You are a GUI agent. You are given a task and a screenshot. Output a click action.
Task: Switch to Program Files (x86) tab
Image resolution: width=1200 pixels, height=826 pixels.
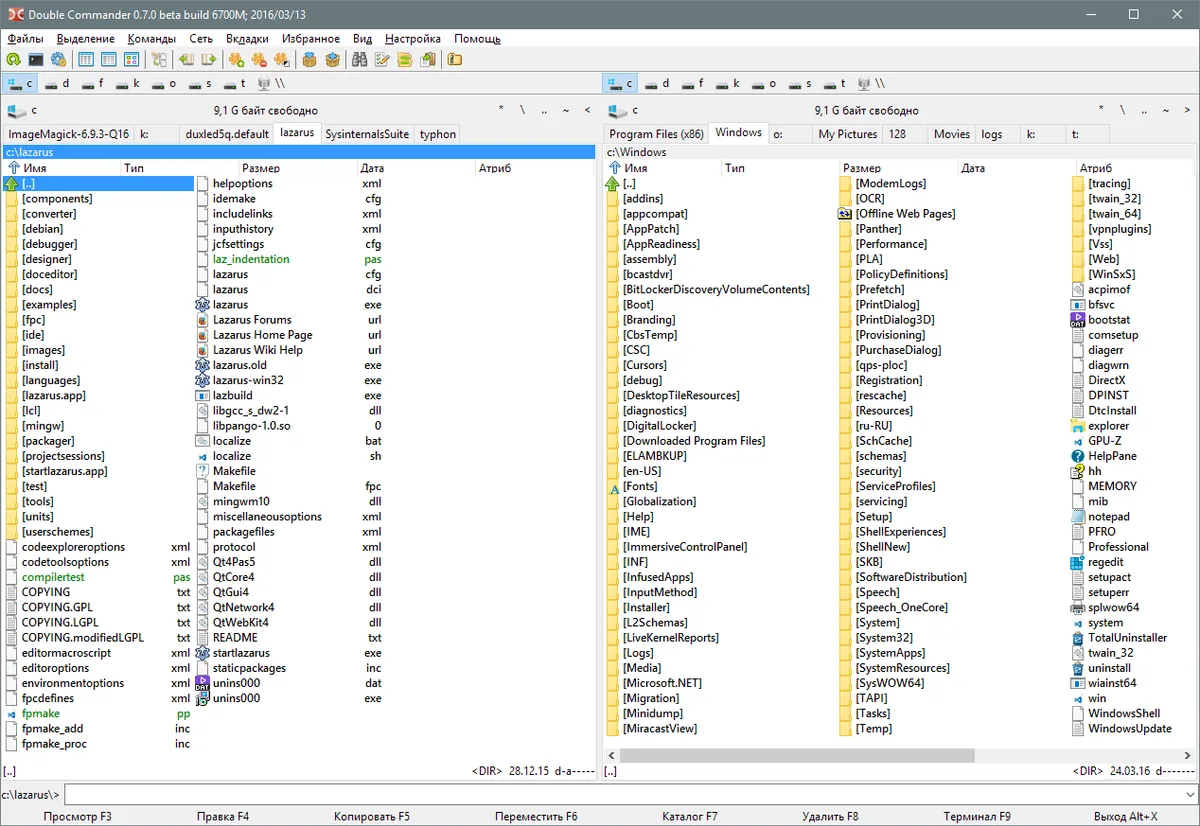[x=656, y=134]
